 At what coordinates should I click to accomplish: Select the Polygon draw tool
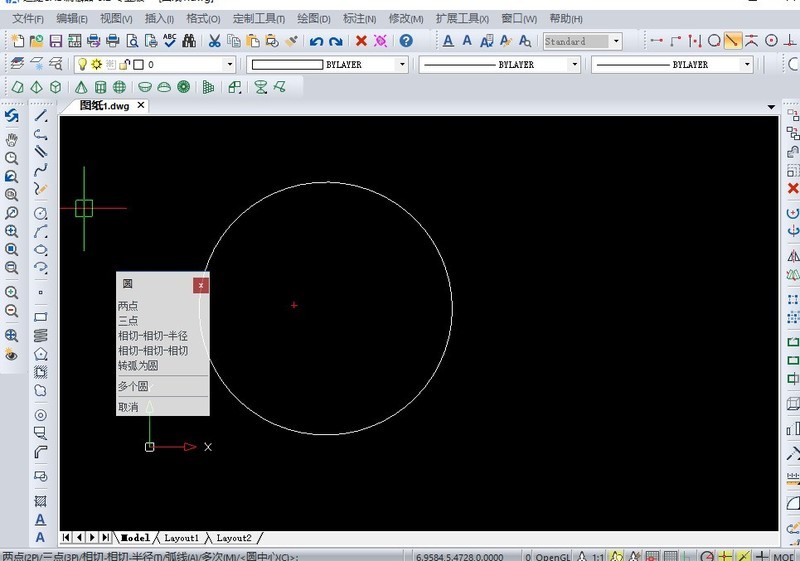pos(41,354)
